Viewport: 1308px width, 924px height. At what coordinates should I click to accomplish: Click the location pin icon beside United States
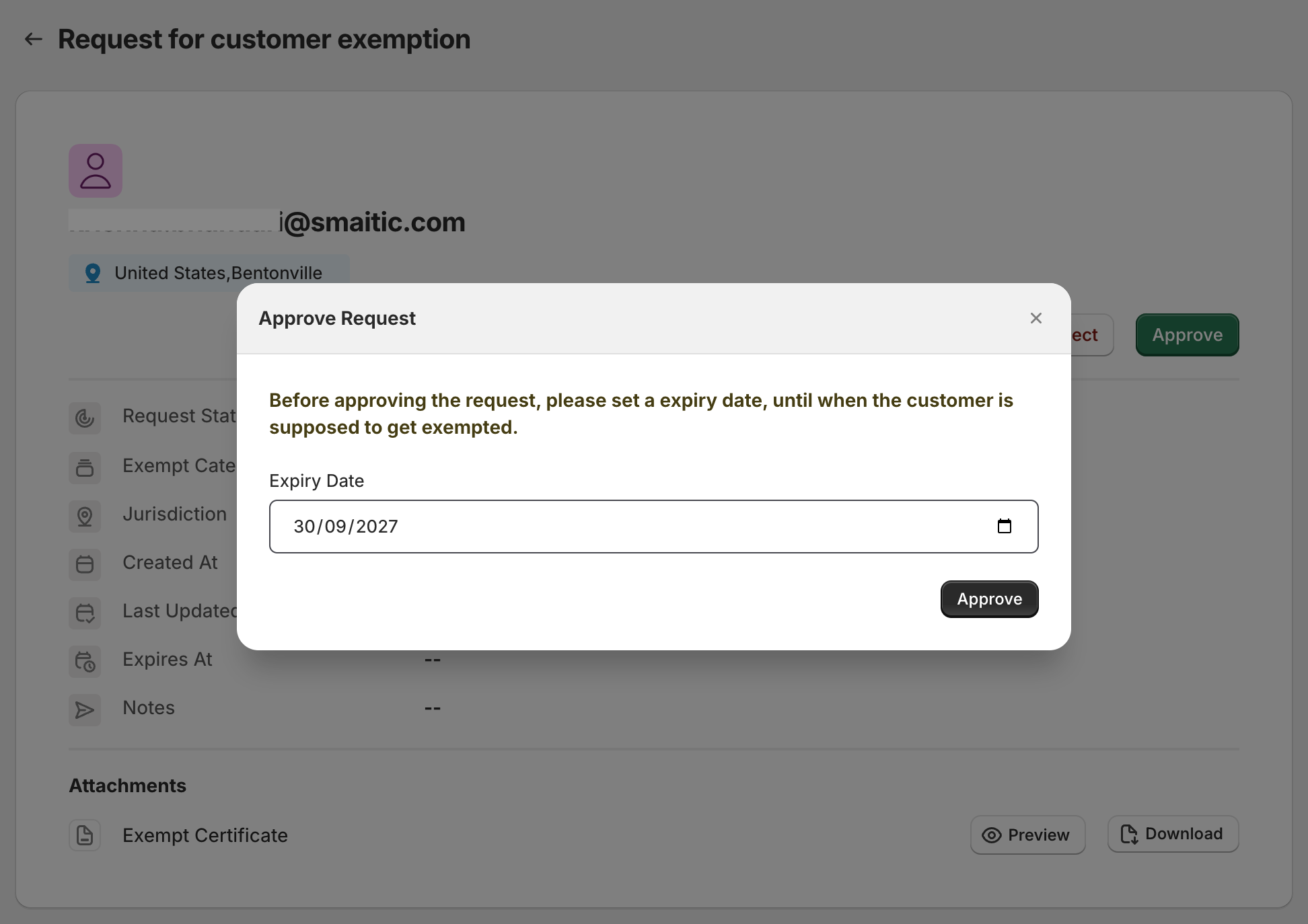click(93, 273)
